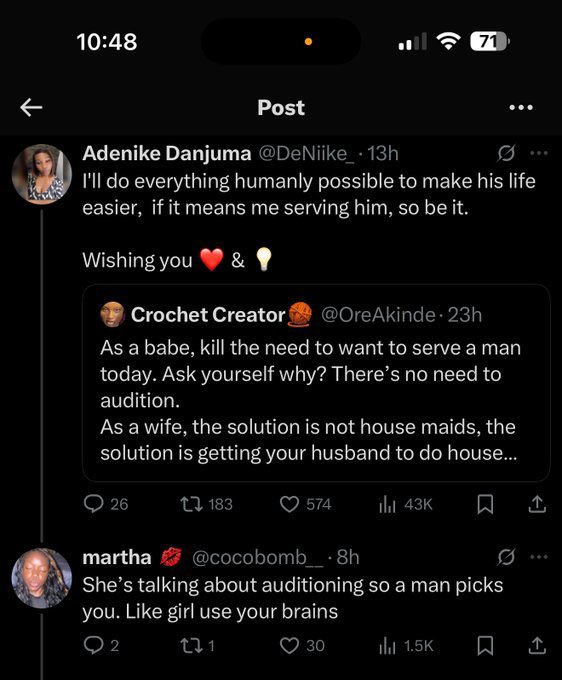Like martha's reply with 30 likes

(302, 646)
